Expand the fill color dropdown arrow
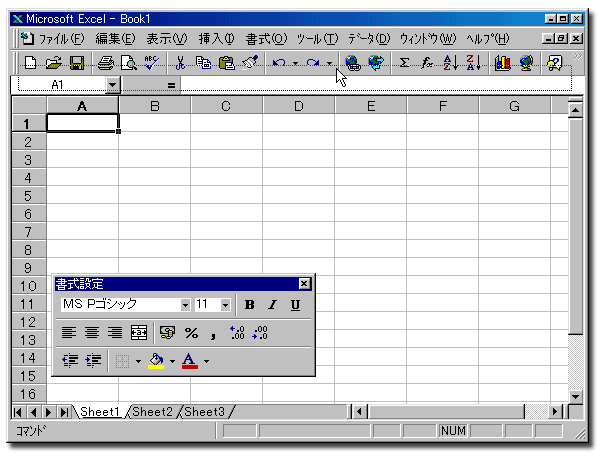 [173, 361]
